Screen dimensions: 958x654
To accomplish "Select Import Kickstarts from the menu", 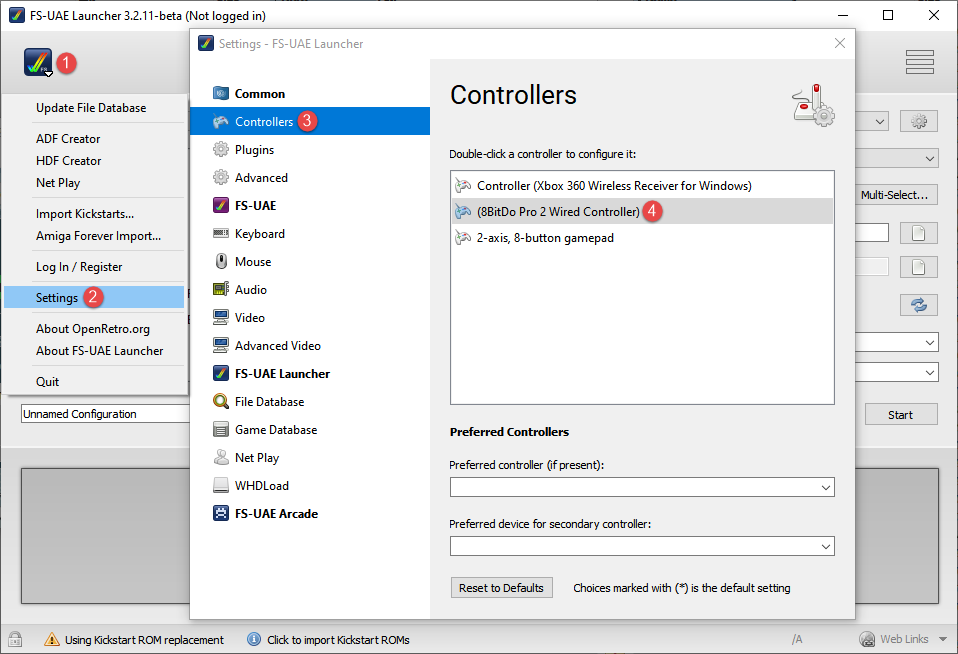I will [x=84, y=214].
